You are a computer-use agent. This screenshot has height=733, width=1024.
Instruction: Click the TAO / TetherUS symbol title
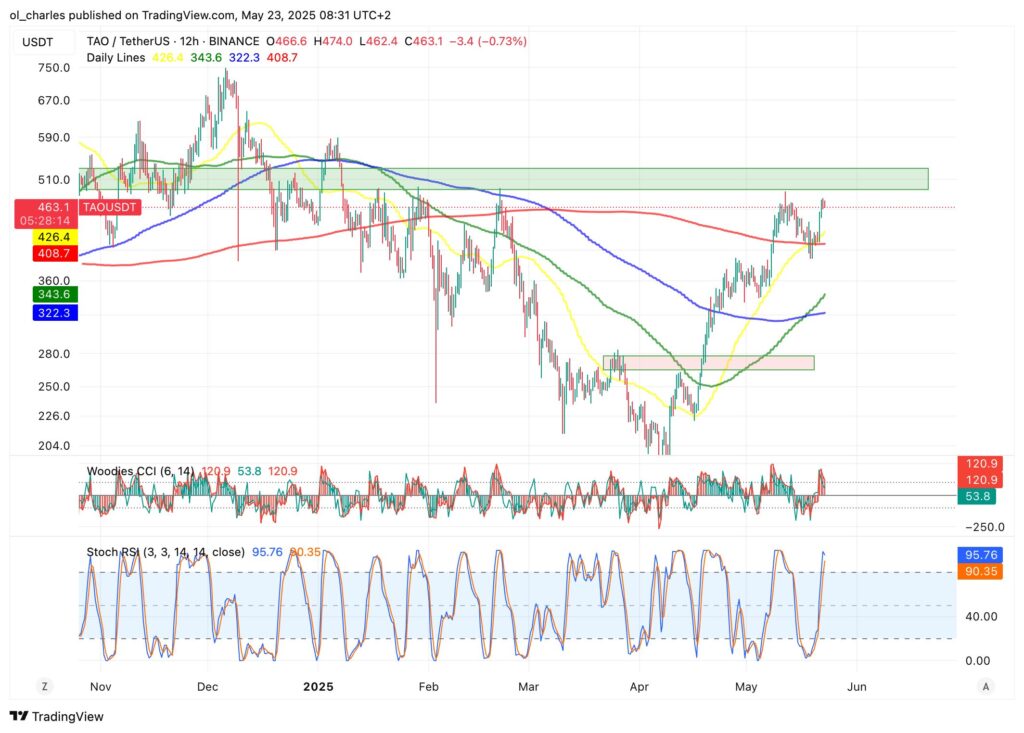pyautogui.click(x=134, y=42)
